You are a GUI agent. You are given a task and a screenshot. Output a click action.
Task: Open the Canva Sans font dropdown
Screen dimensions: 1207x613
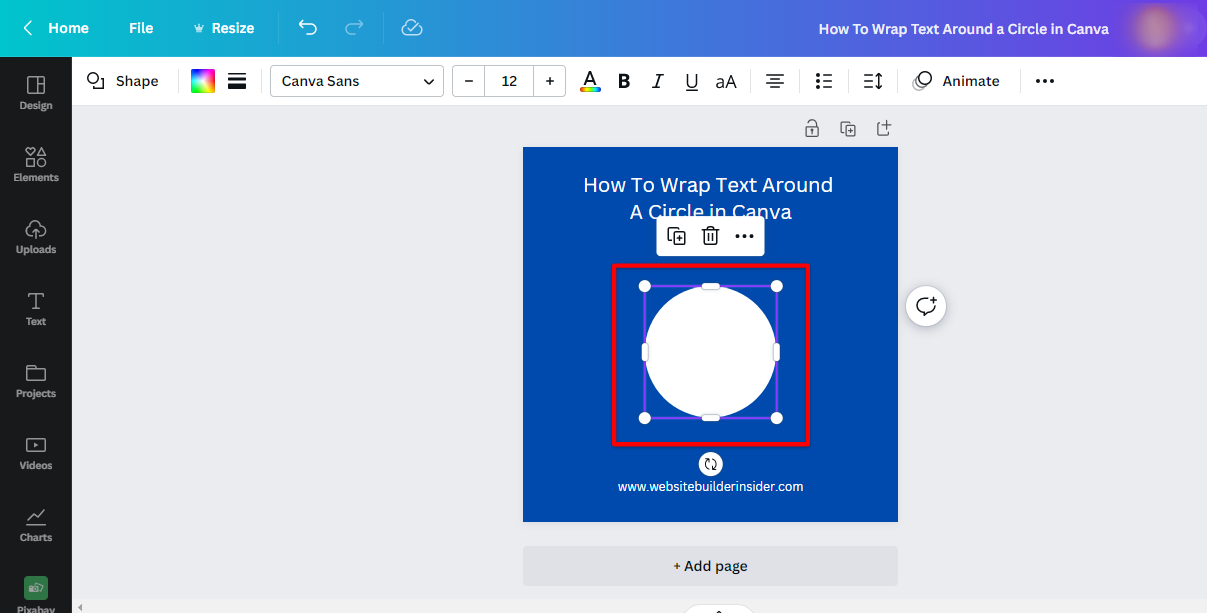point(357,81)
